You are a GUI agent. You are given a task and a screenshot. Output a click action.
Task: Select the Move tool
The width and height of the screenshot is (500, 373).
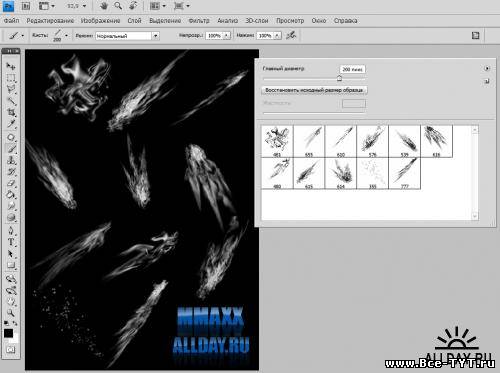(11, 66)
